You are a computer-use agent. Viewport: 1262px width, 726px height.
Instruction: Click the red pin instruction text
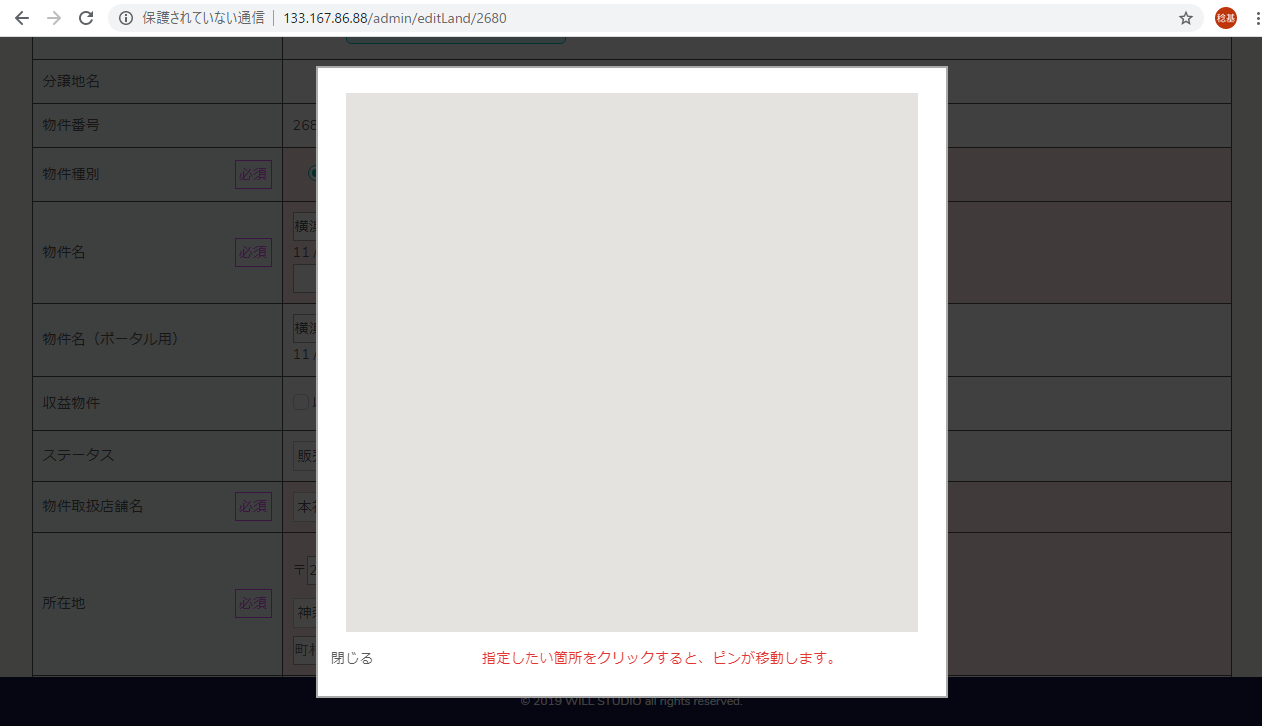pos(658,658)
